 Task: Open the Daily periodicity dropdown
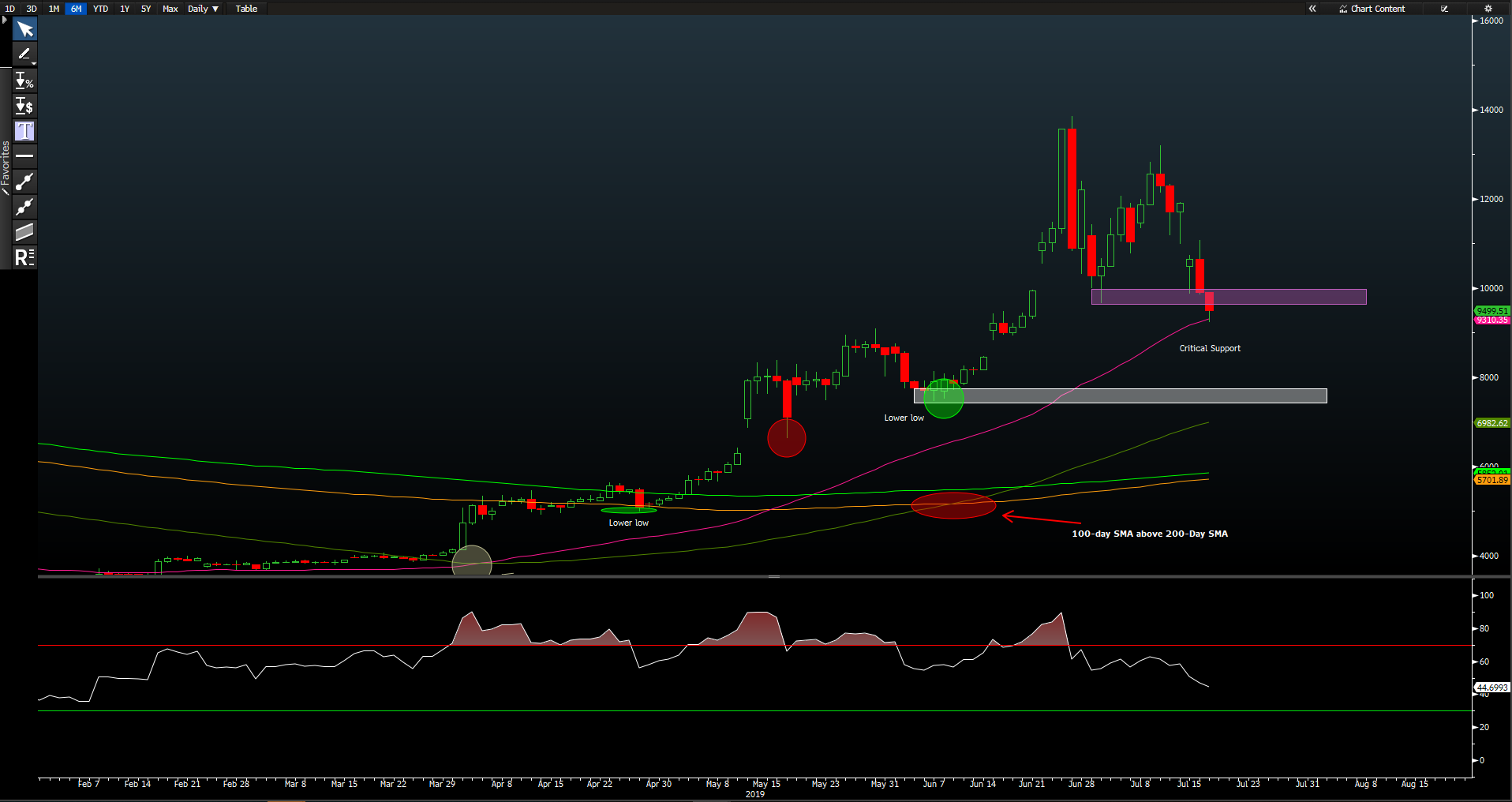[x=203, y=9]
